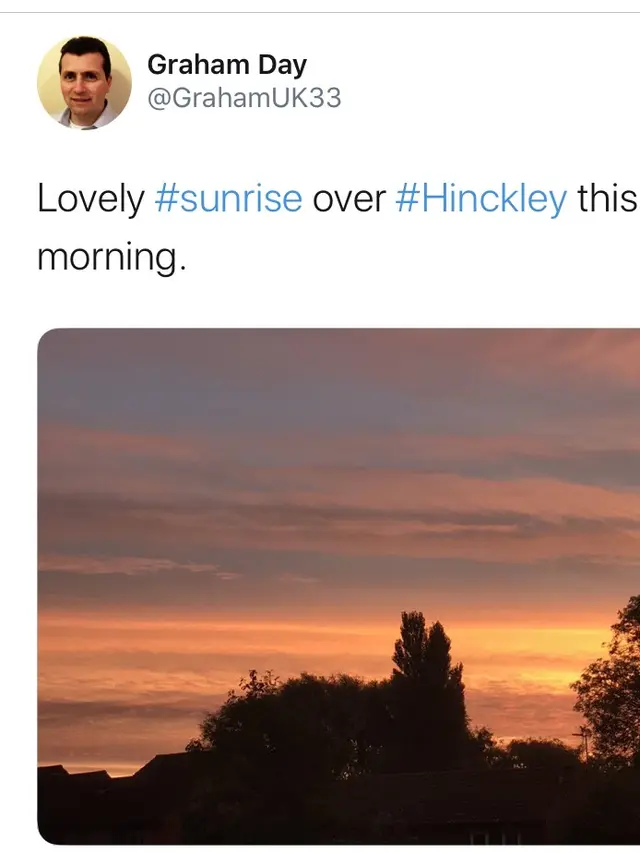Click the word morning in the tweet
The image size is (640, 853).
[x=107, y=257]
